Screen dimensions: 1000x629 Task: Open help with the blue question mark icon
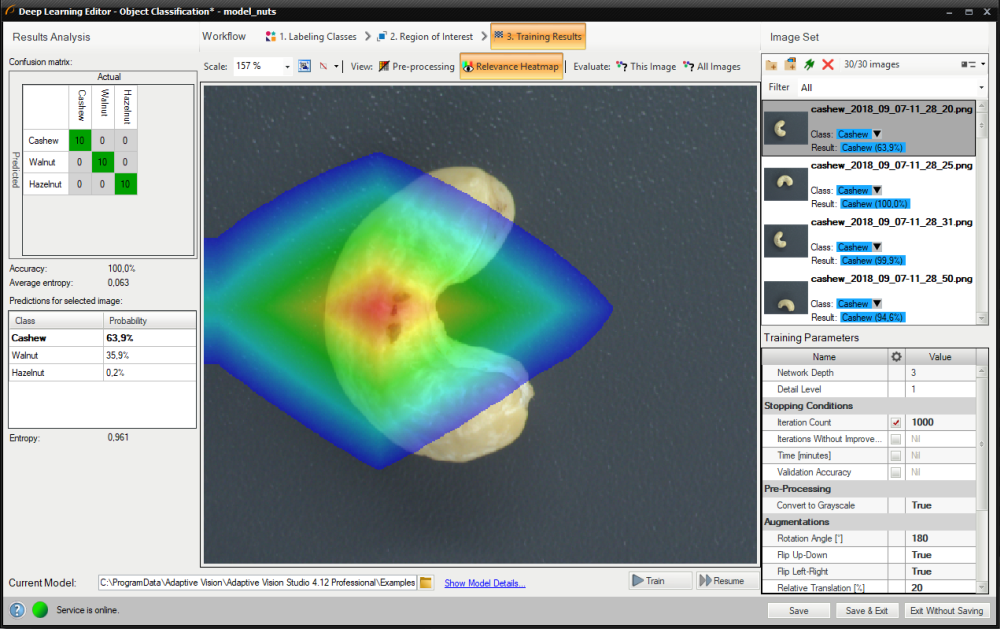[x=17, y=610]
